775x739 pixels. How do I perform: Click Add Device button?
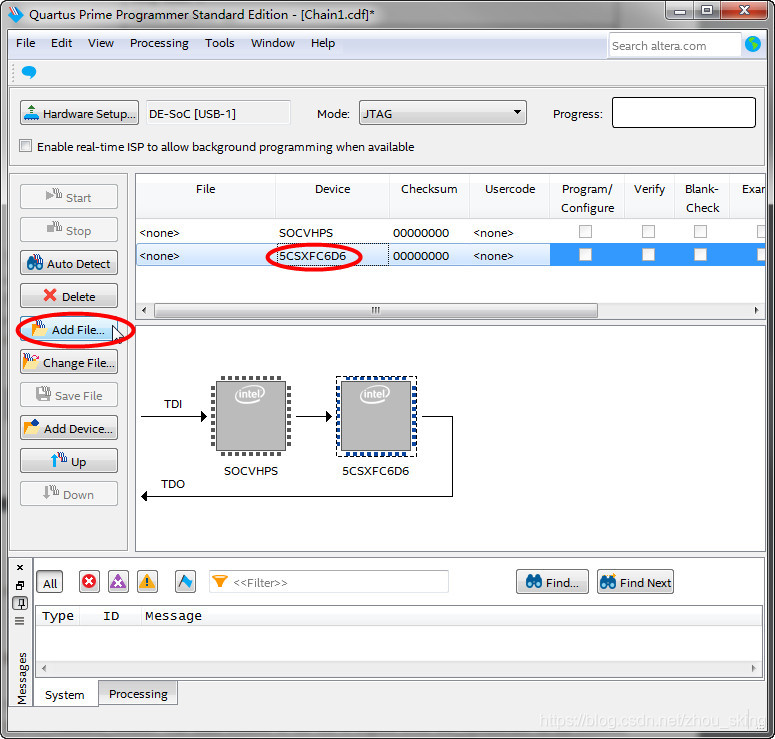(69, 428)
